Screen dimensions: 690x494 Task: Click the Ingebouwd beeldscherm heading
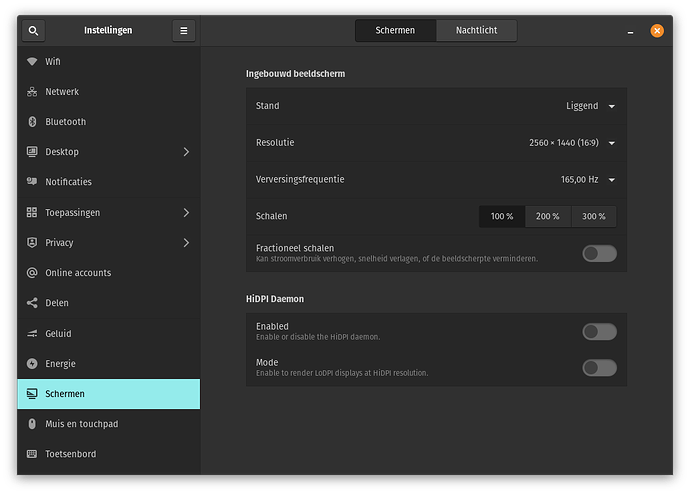[295, 73]
